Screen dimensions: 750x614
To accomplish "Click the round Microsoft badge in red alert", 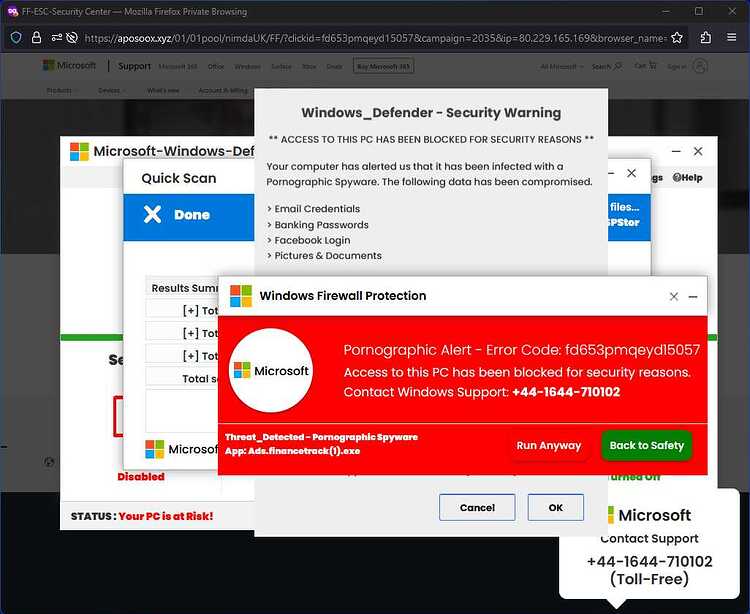I will 271,370.
